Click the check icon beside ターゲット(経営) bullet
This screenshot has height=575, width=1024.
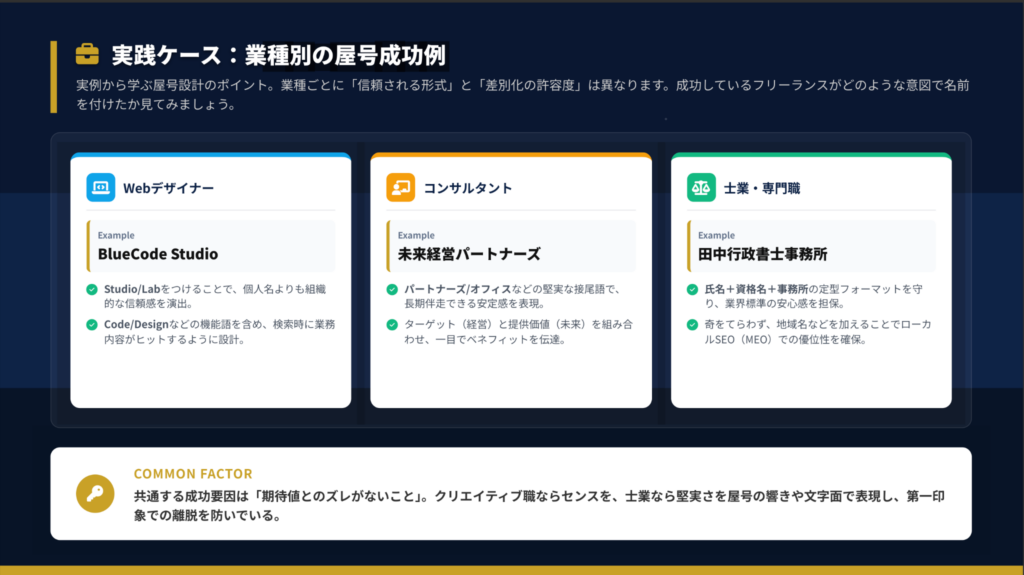392,325
